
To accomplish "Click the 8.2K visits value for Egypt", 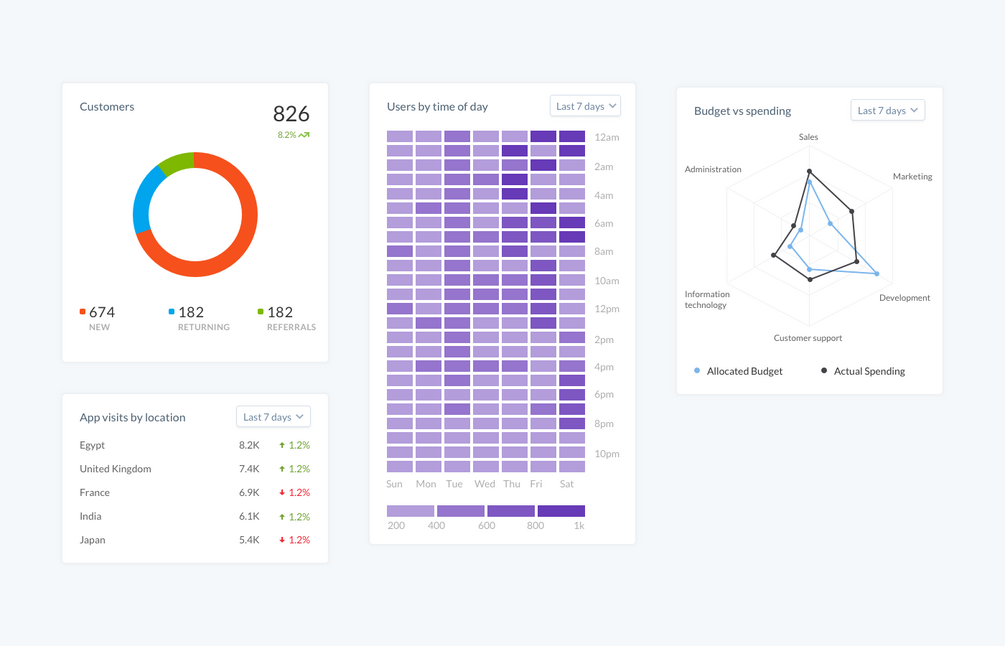I will [249, 445].
